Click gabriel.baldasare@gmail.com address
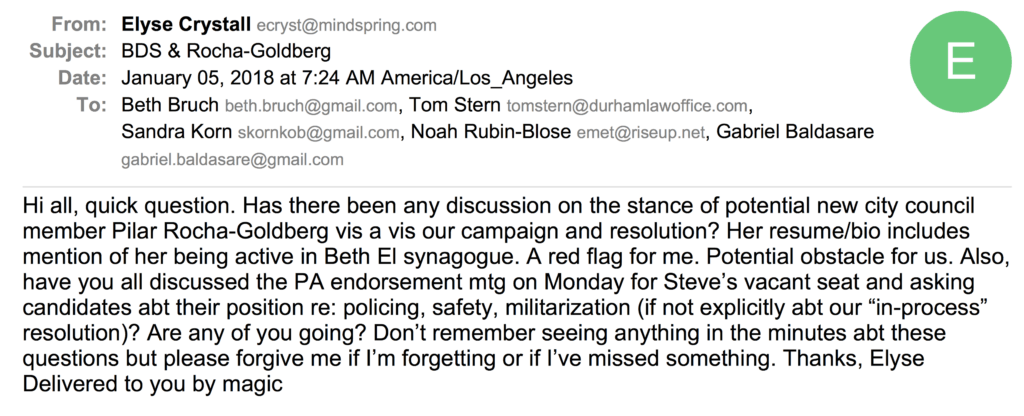 click(x=232, y=160)
